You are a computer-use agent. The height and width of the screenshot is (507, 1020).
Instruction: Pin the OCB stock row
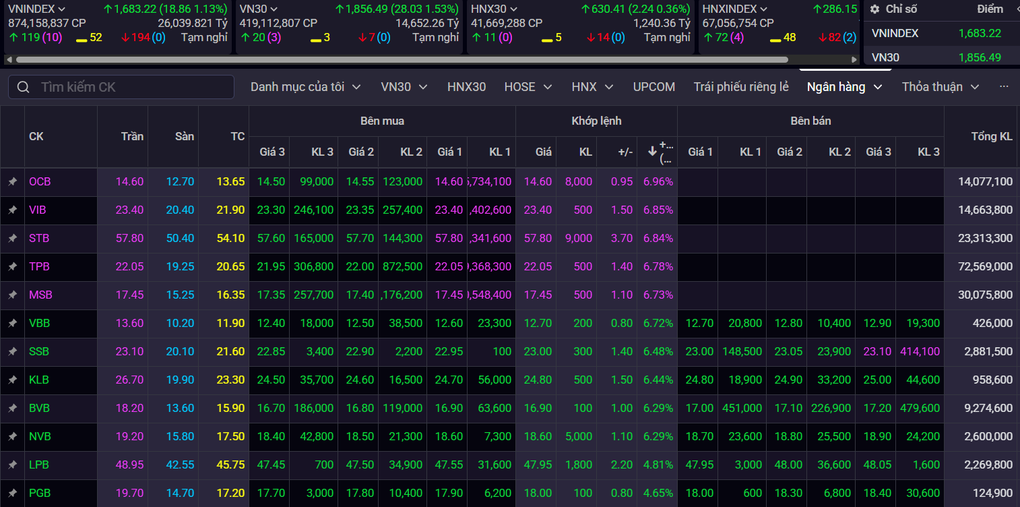point(12,182)
